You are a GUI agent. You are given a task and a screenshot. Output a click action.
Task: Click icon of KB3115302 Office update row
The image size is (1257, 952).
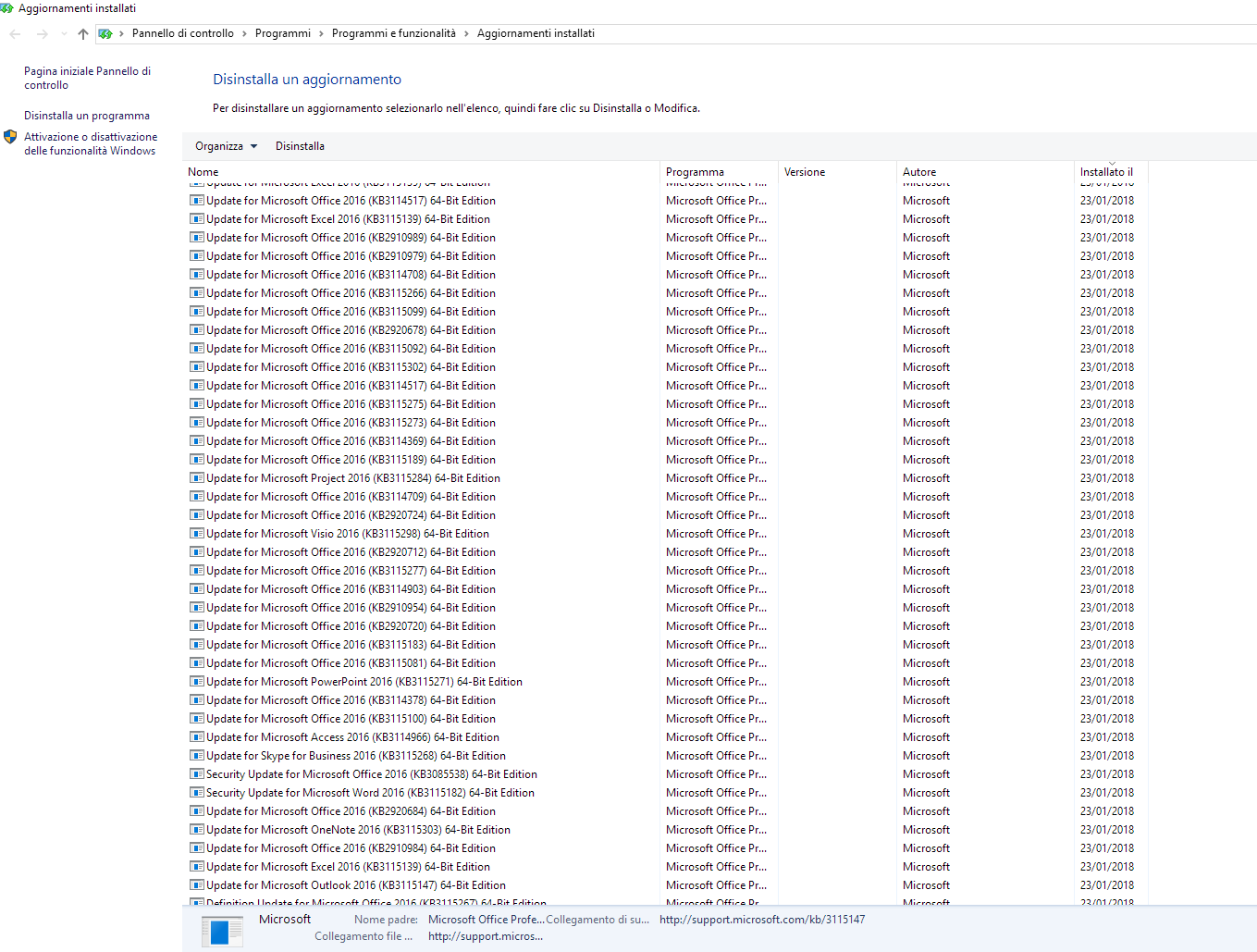196,367
